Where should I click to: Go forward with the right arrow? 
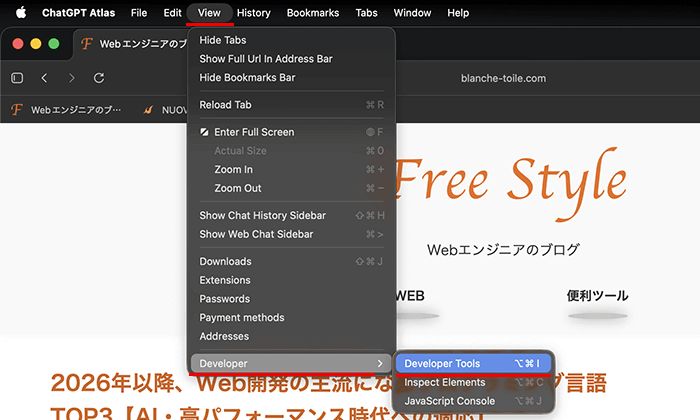point(71,78)
